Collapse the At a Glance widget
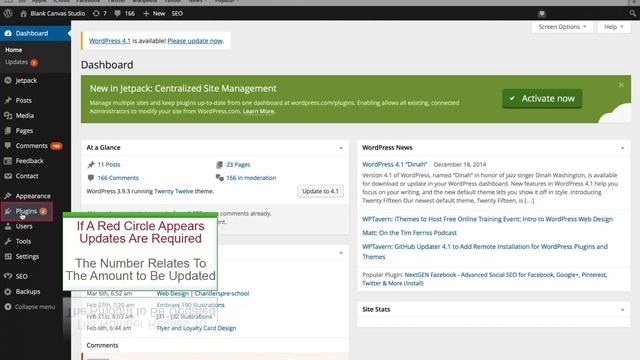This screenshot has height=360, width=640. pos(341,148)
